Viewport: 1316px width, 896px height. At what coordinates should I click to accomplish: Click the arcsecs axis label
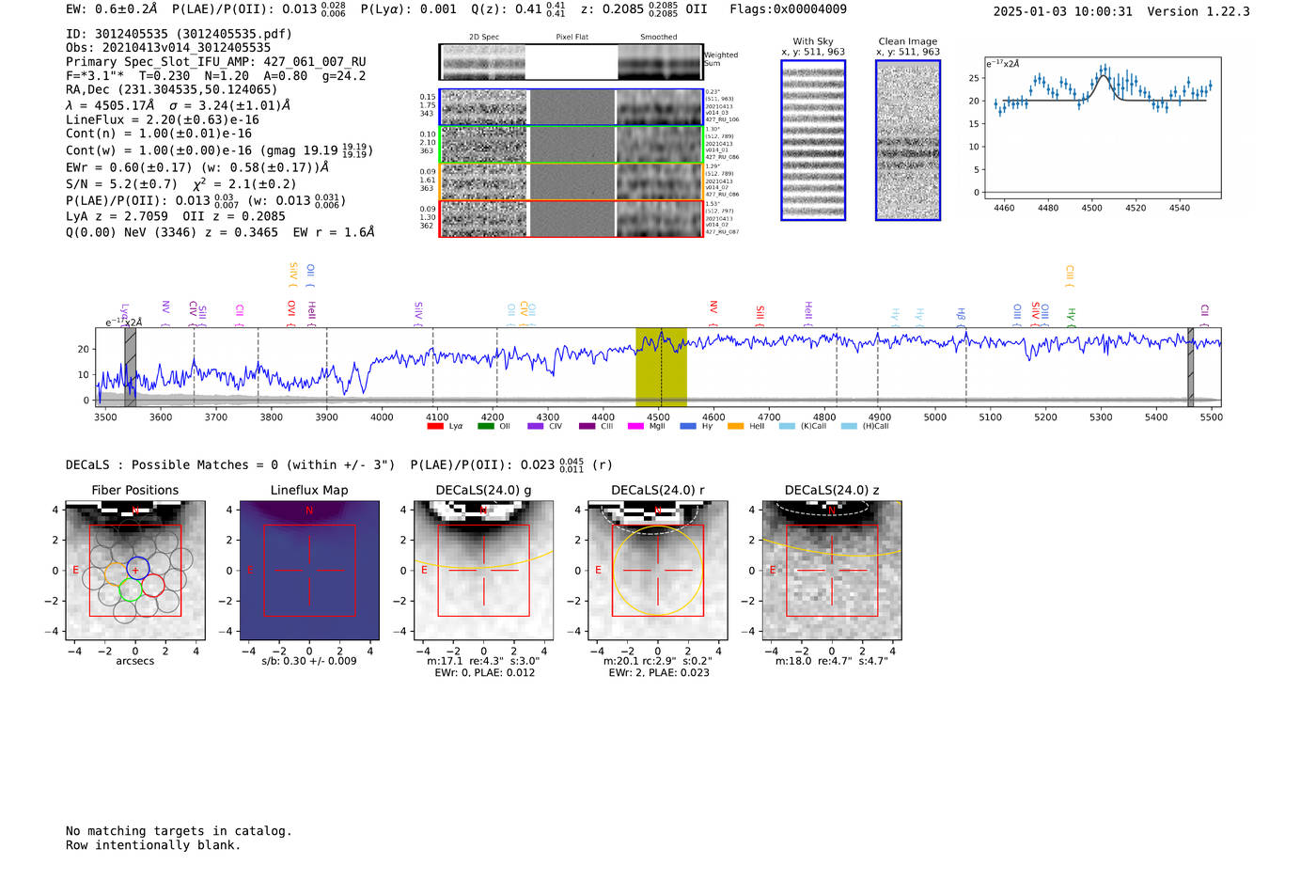[x=135, y=662]
